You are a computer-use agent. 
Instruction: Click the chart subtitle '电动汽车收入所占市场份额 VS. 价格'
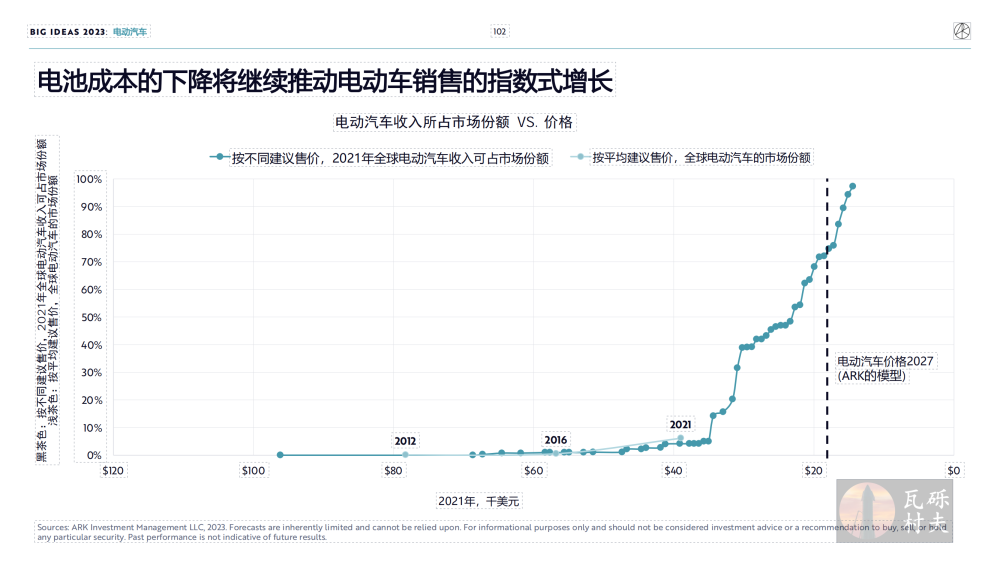tap(454, 122)
